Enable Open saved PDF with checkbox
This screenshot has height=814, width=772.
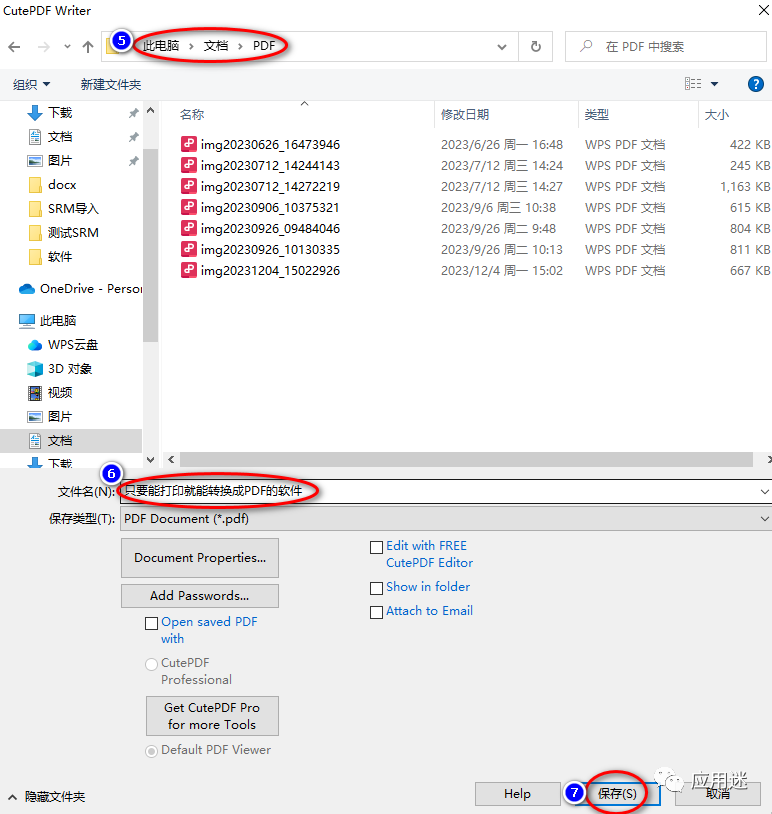tap(152, 623)
